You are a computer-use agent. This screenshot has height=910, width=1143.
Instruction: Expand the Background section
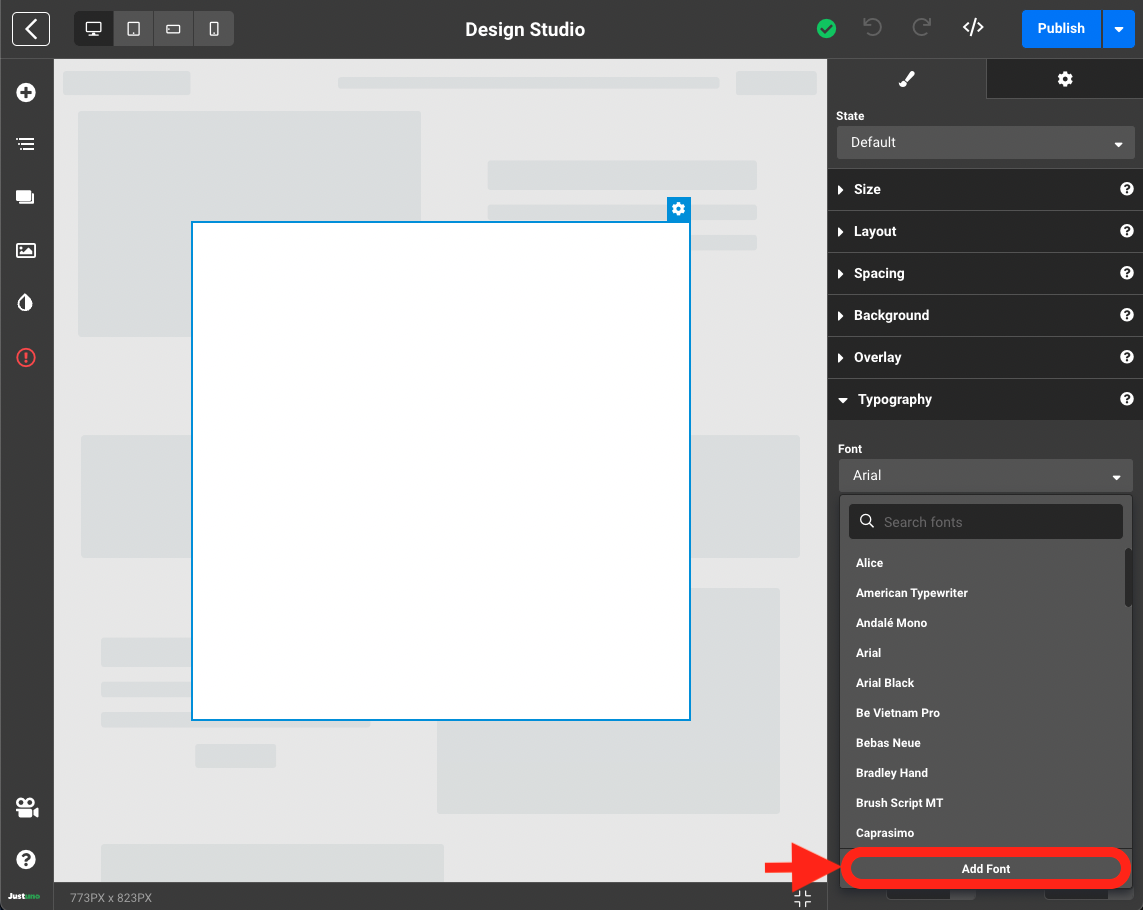(891, 316)
